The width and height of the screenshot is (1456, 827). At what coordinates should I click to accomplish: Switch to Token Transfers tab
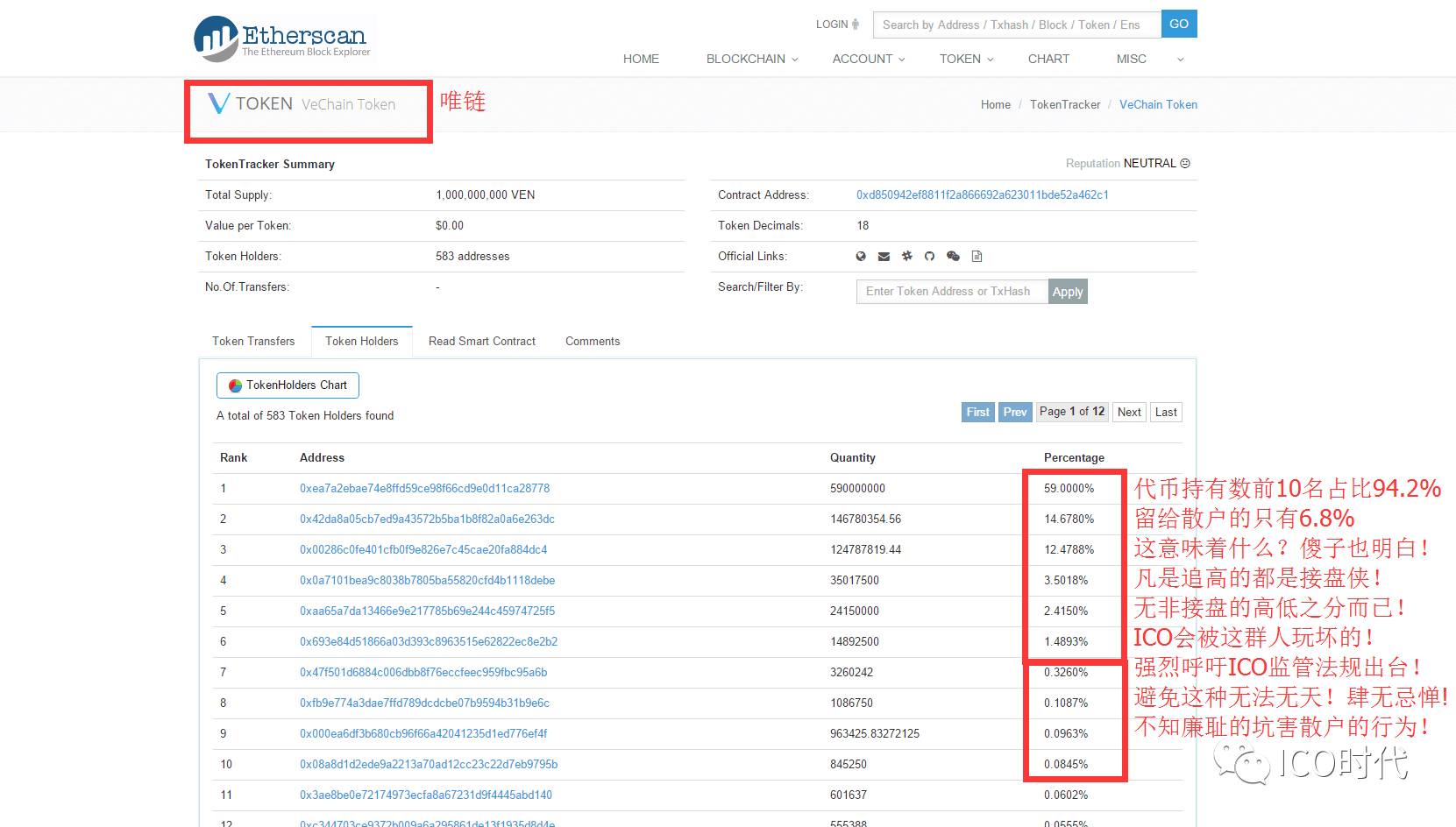pos(253,341)
